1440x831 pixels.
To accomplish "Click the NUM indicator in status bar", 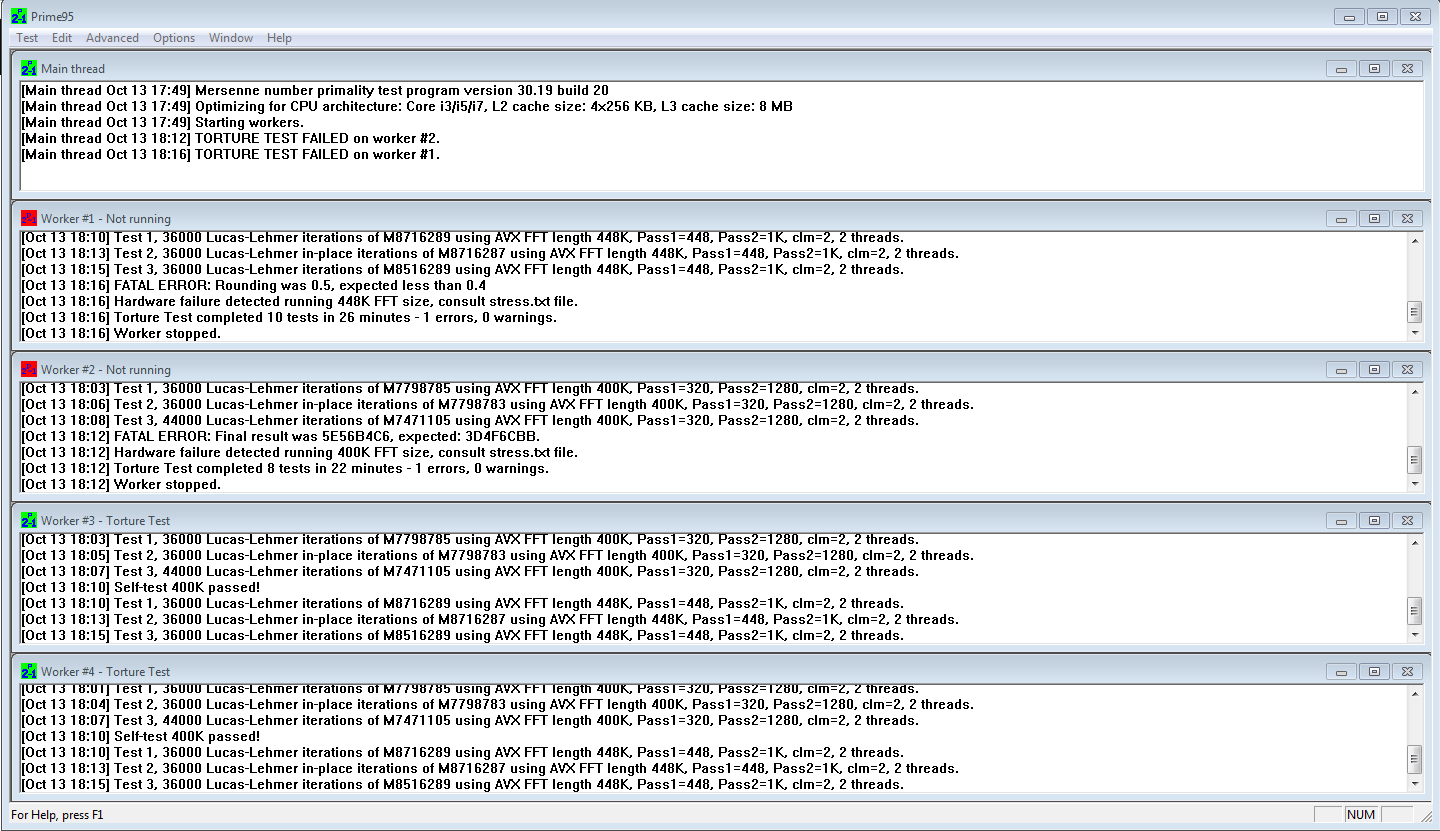I will pyautogui.click(x=1361, y=815).
